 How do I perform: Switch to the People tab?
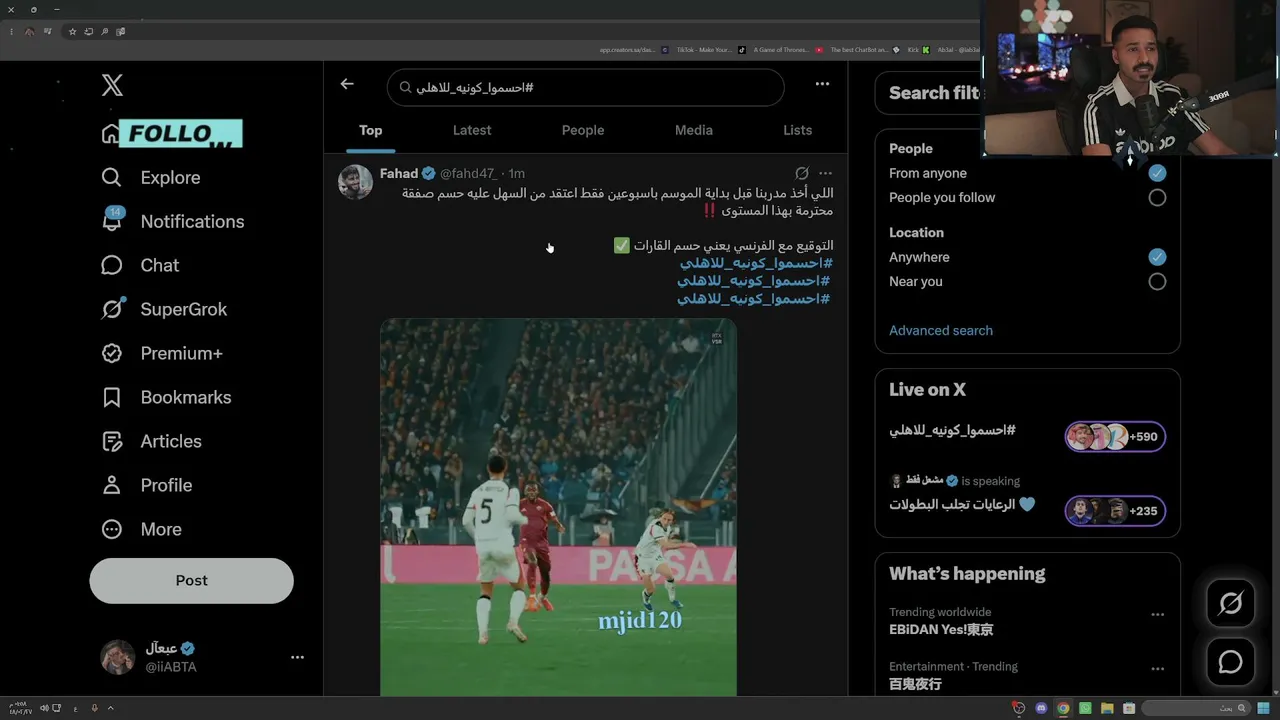[583, 130]
